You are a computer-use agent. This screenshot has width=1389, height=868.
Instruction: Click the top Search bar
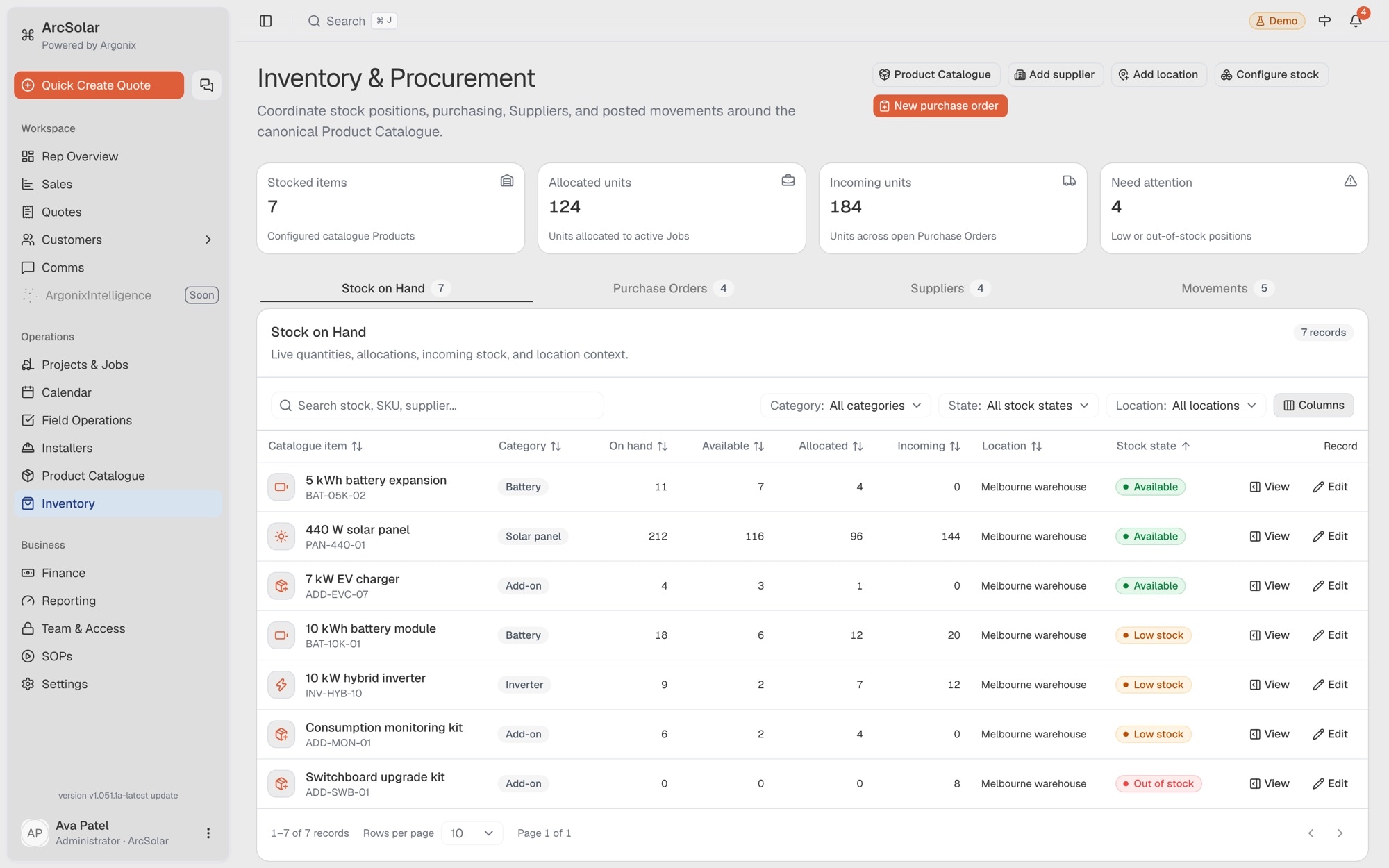pos(352,21)
